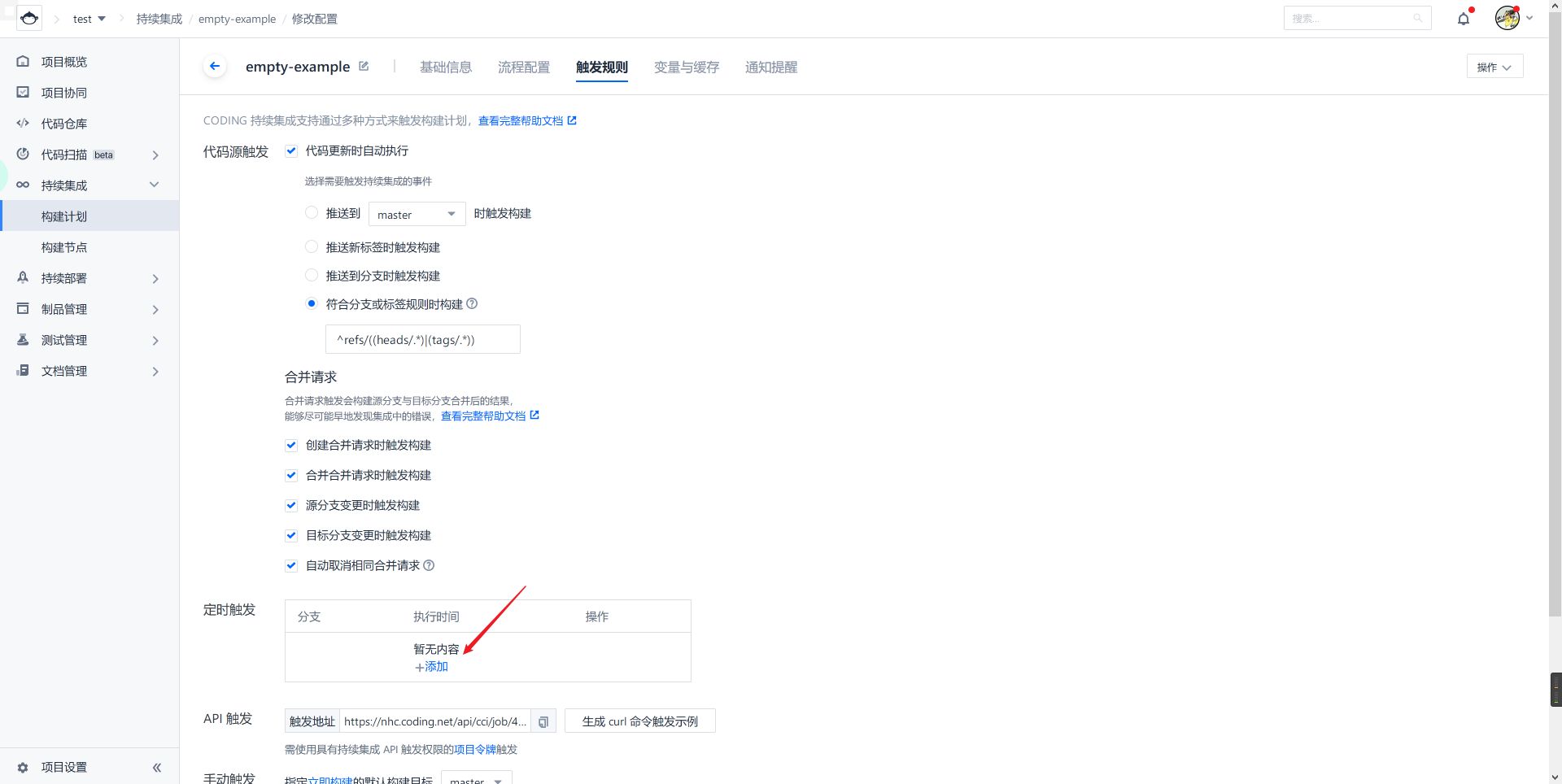Copy the API trigger address
The width and height of the screenshot is (1562, 784).
point(543,721)
